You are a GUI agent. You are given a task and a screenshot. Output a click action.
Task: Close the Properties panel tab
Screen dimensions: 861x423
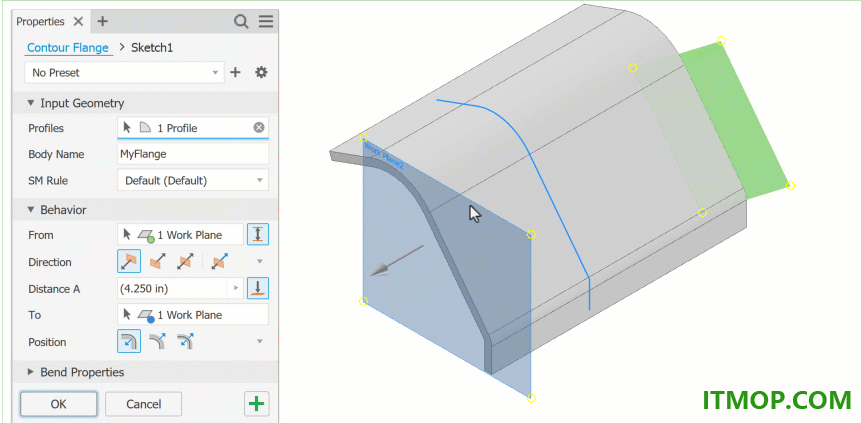tap(79, 21)
